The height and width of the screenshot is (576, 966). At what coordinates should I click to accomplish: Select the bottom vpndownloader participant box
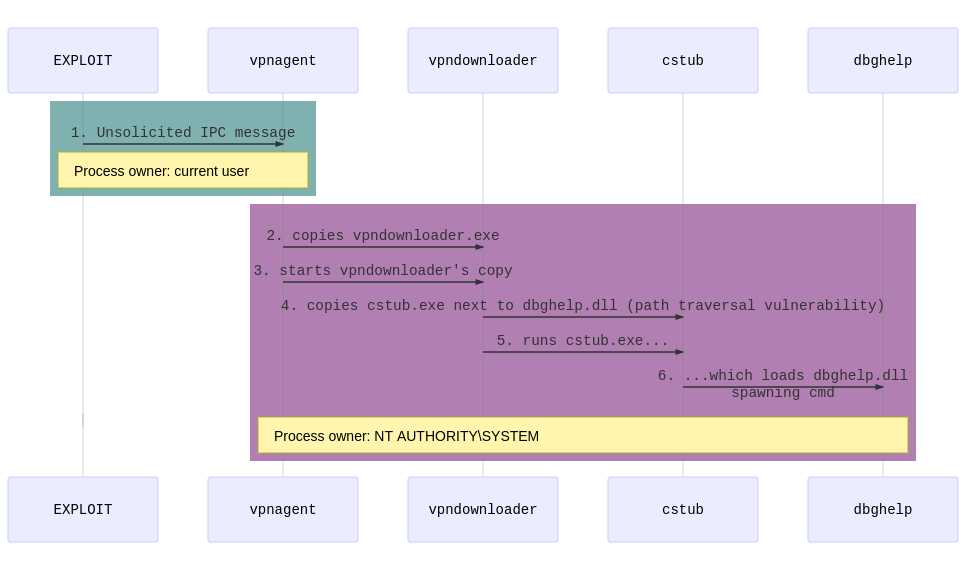click(x=483, y=510)
